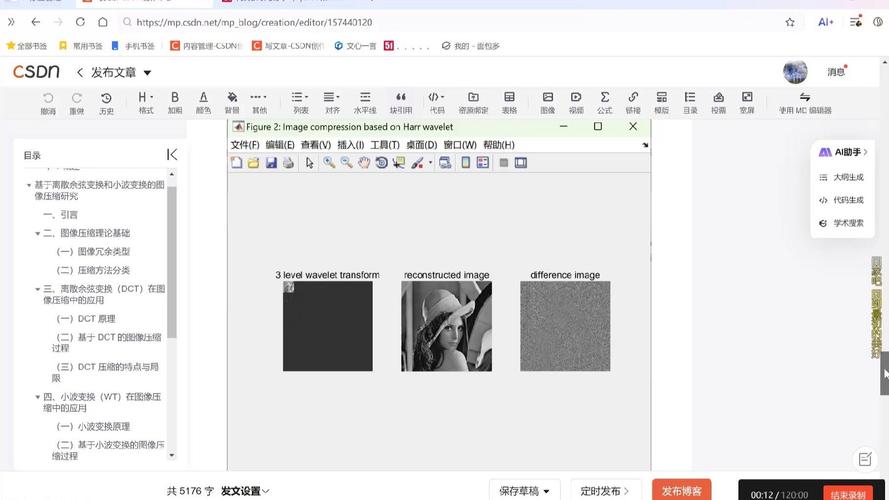Switch to the MD editor (使用MD编辑器)
The width and height of the screenshot is (889, 500).
(805, 103)
